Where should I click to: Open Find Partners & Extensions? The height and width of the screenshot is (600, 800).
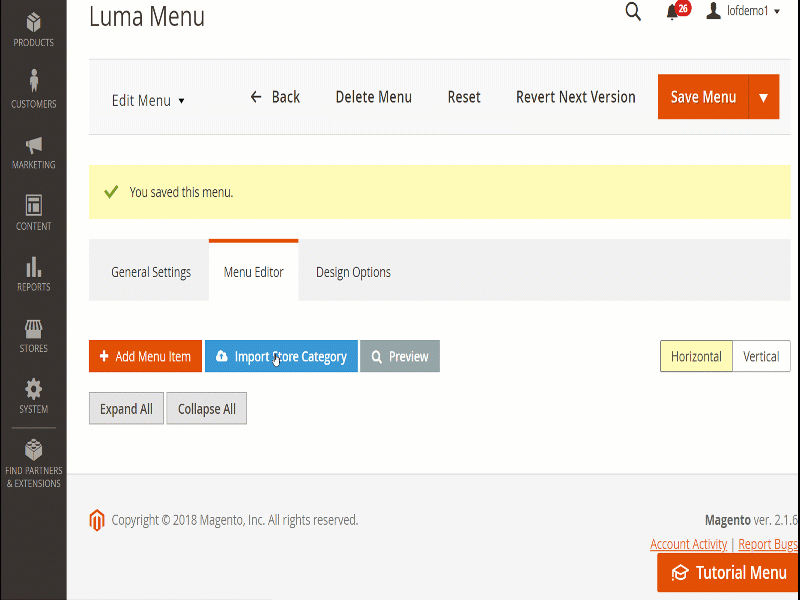pos(33,462)
